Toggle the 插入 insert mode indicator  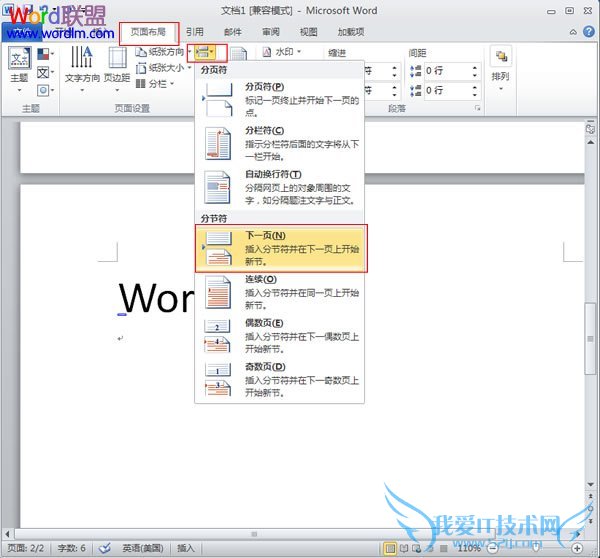pos(186,548)
